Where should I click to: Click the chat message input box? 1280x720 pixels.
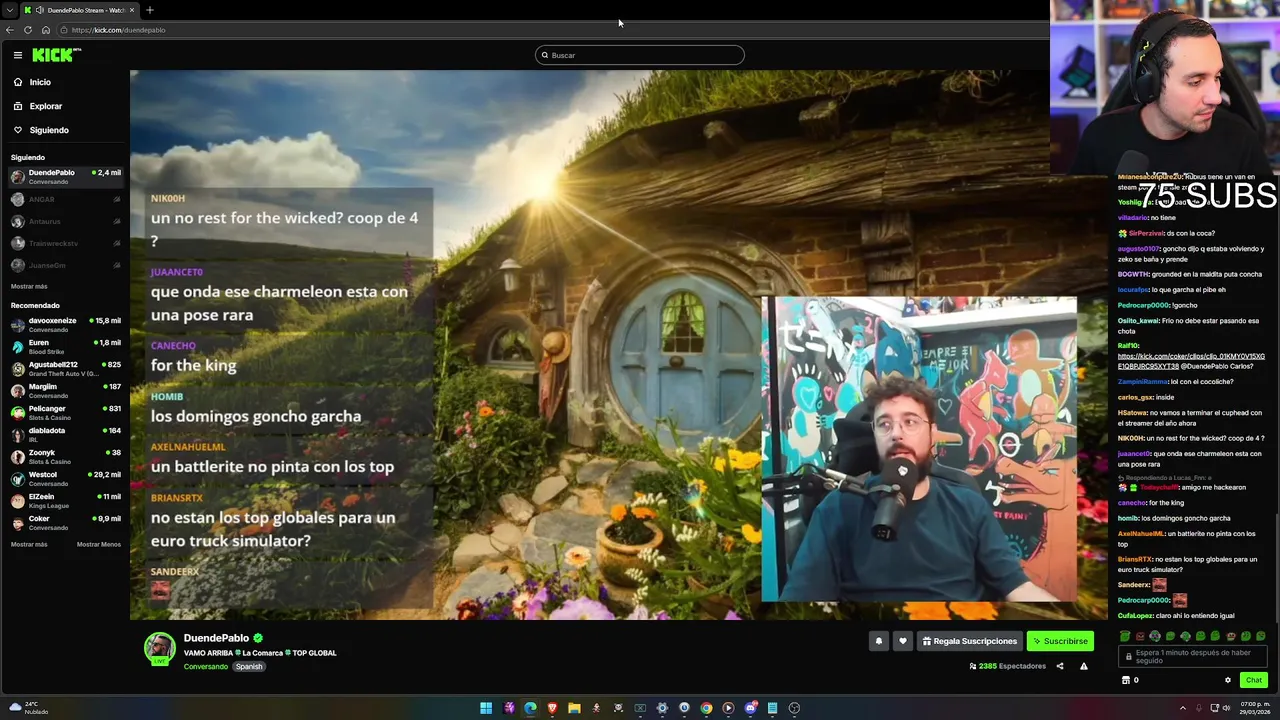[1193, 657]
